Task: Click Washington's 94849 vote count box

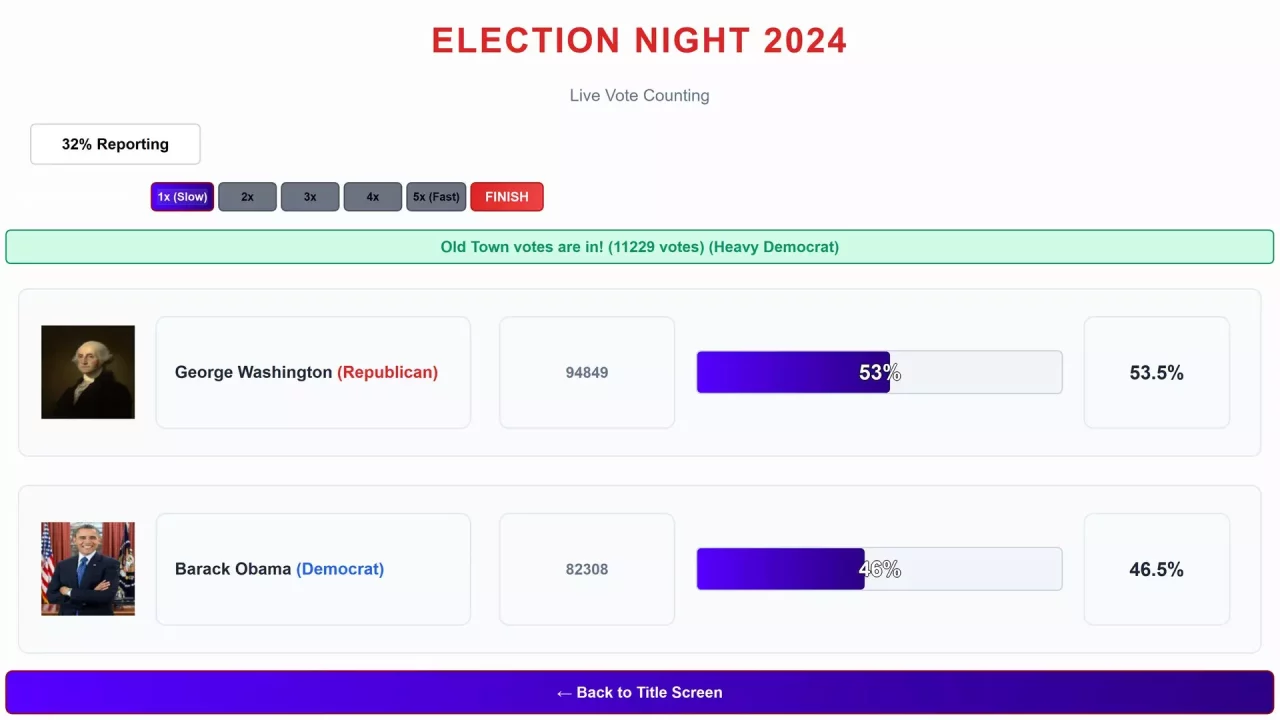Action: pyautogui.click(x=587, y=372)
